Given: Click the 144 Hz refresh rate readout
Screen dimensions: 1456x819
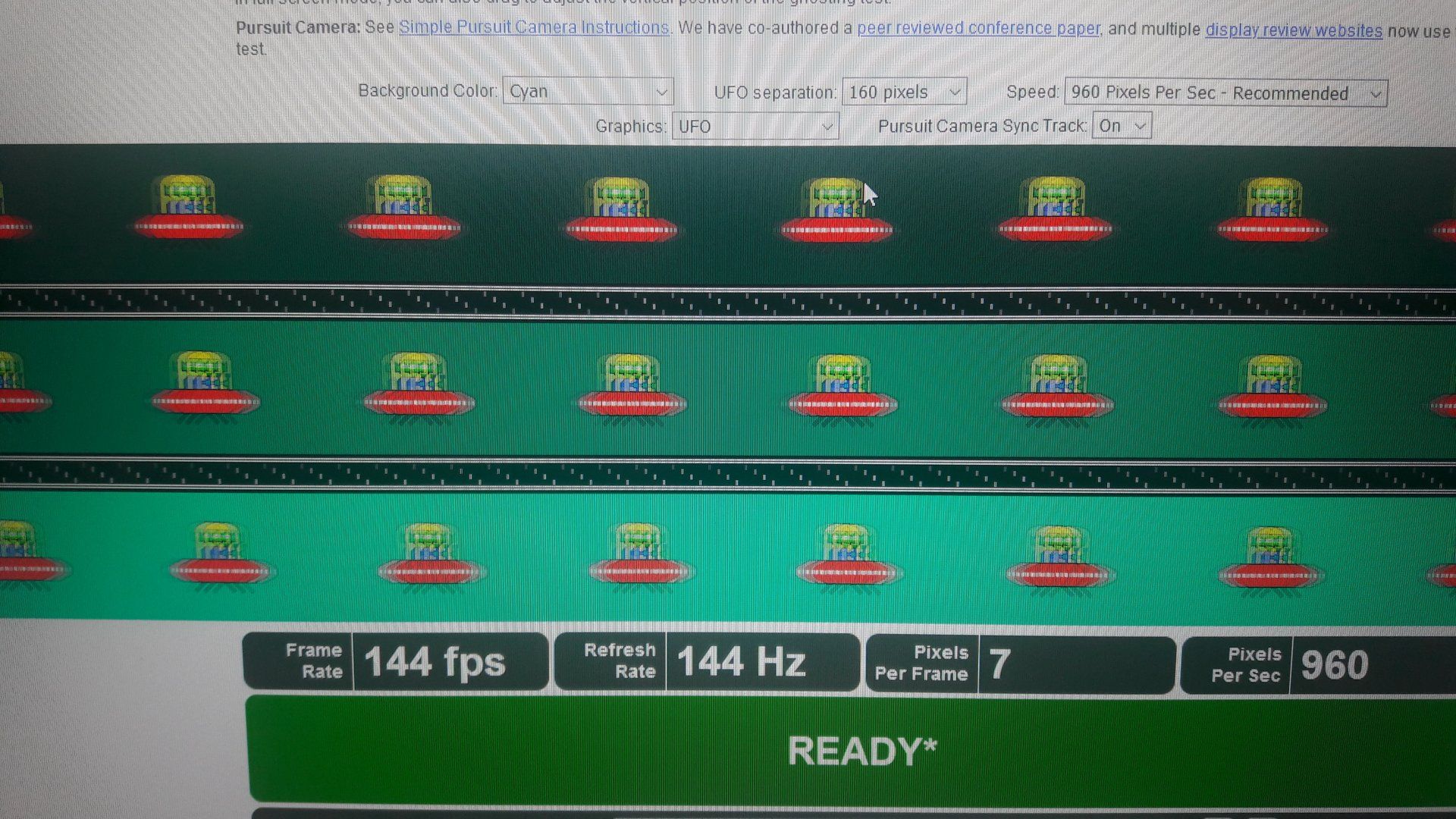Looking at the screenshot, I should click(x=741, y=662).
